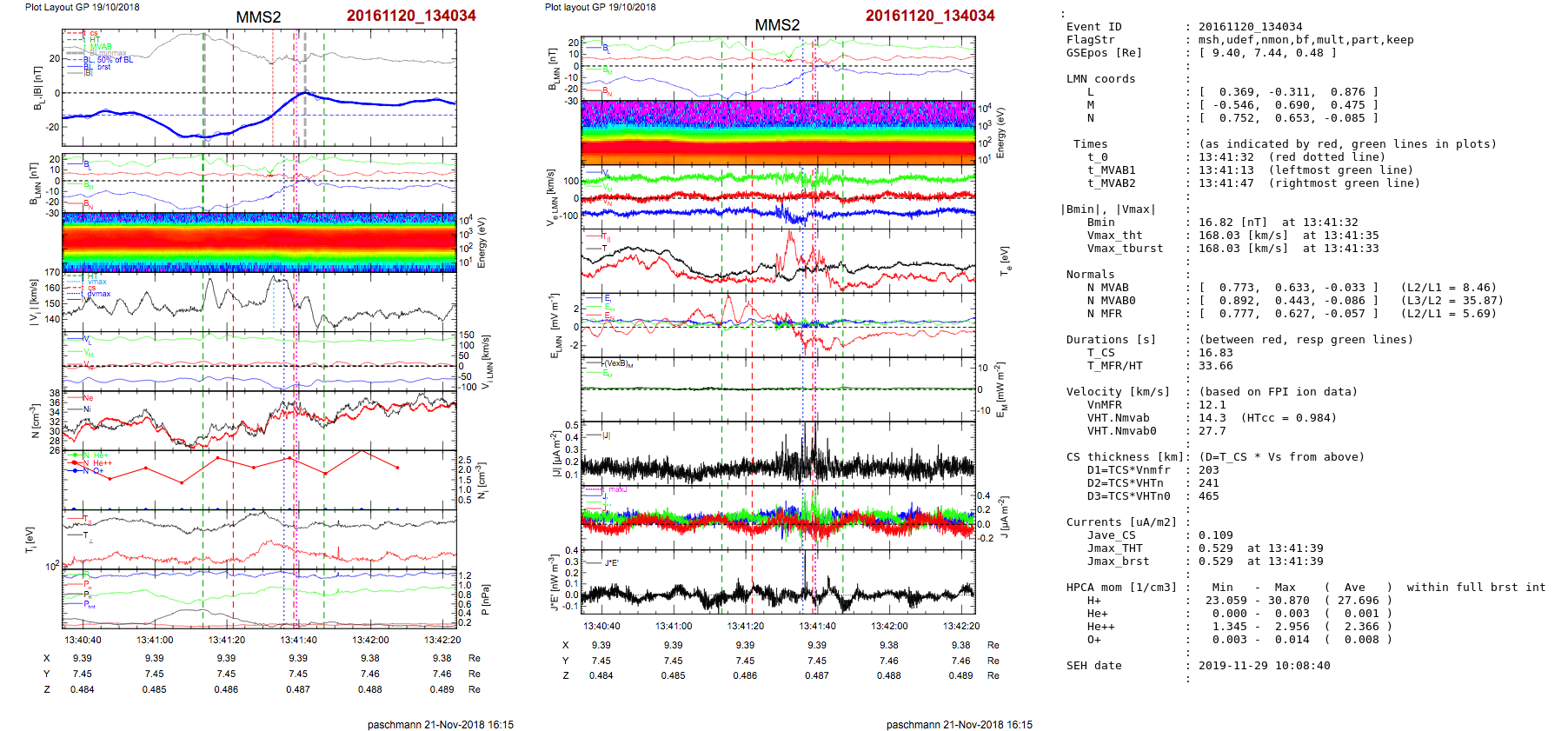Select the "CS thickness [km]" heading
Image resolution: width=1568 pixels, height=731 pixels.
coord(1125,457)
